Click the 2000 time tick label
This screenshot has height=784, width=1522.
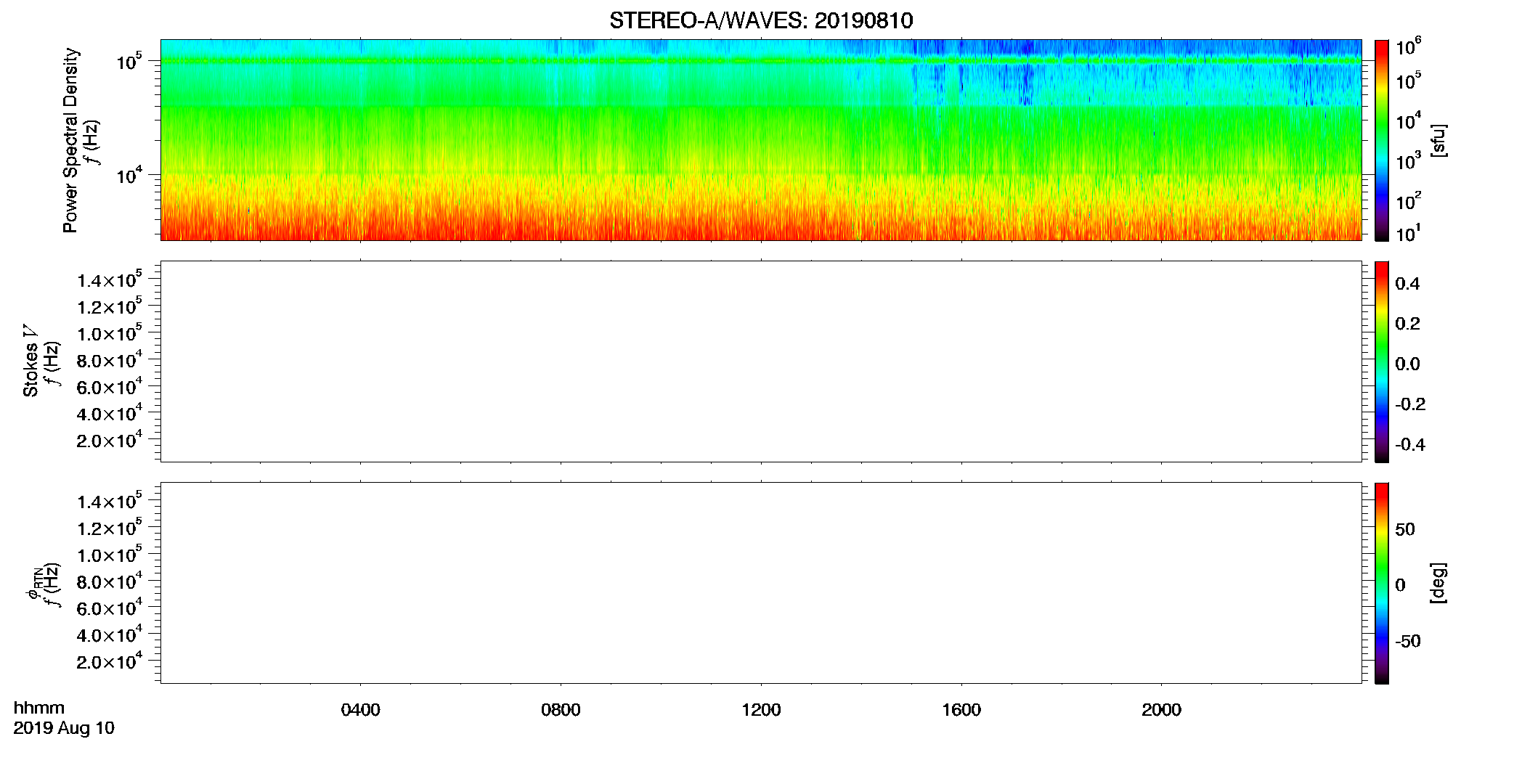(x=1162, y=710)
